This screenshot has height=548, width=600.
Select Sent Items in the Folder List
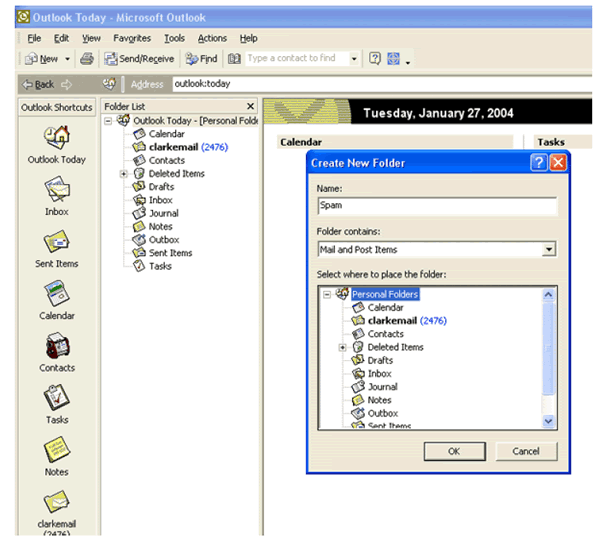[x=170, y=253]
